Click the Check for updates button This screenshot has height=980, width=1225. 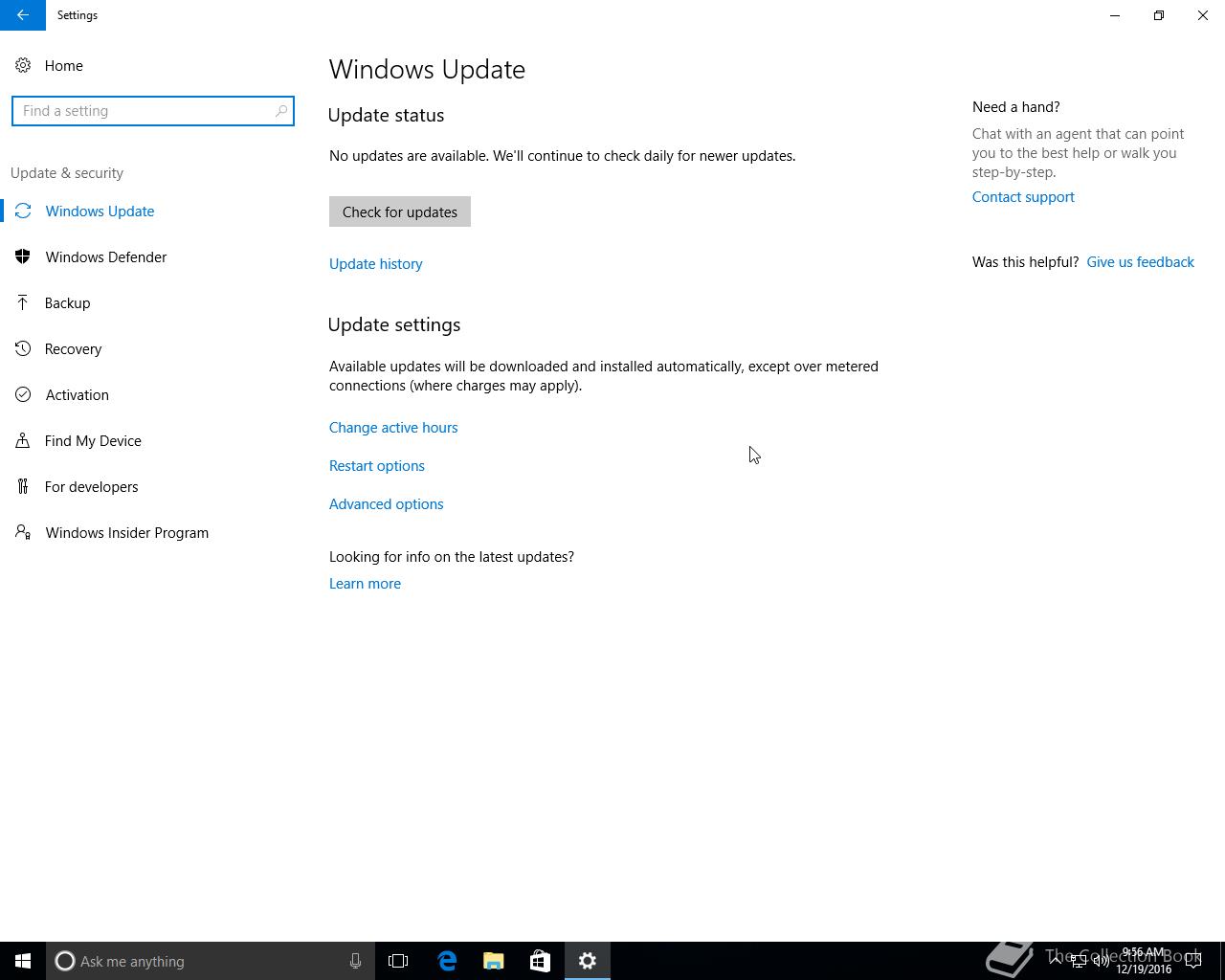coord(400,212)
